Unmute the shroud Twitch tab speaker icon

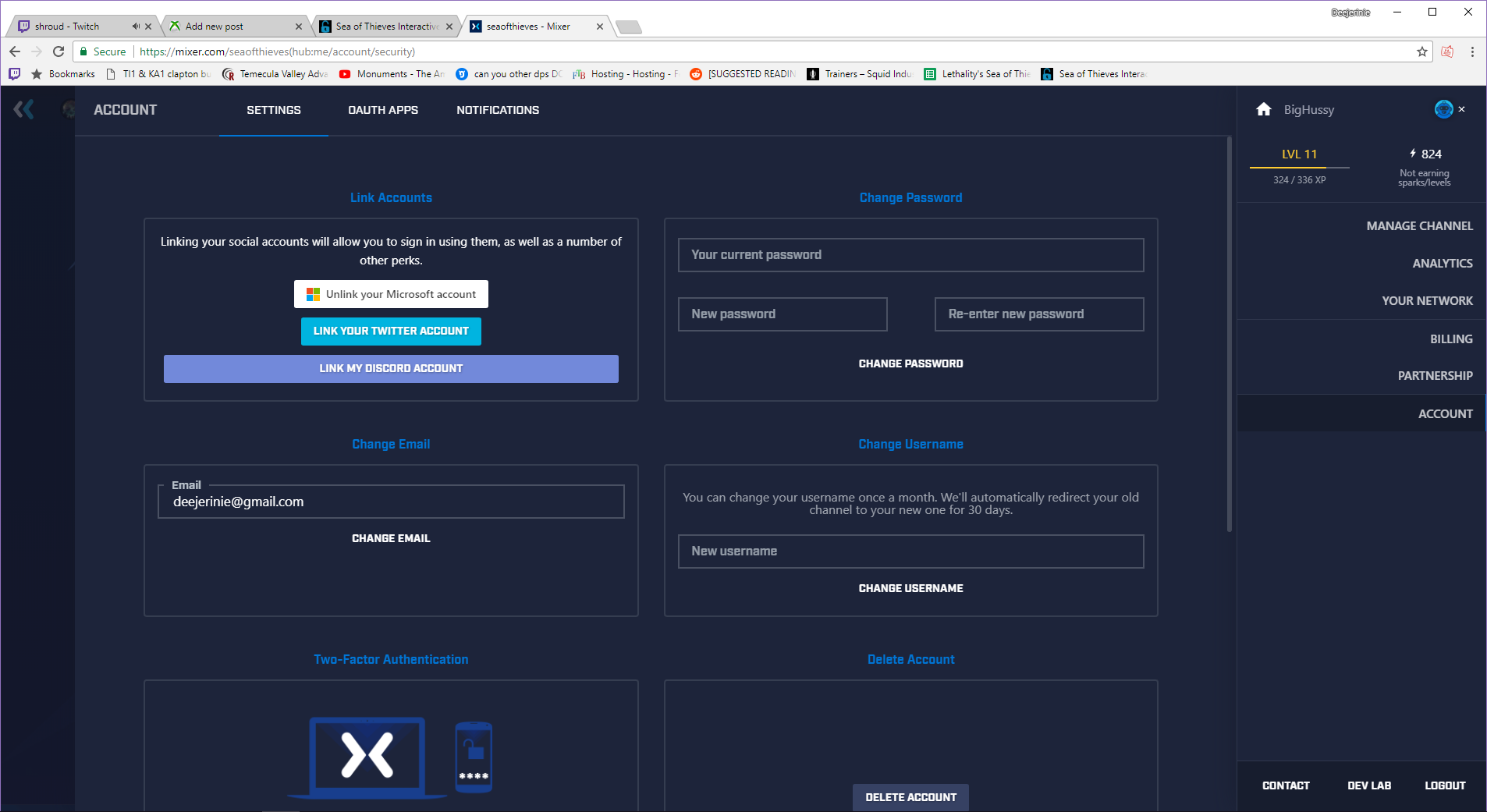click(135, 25)
